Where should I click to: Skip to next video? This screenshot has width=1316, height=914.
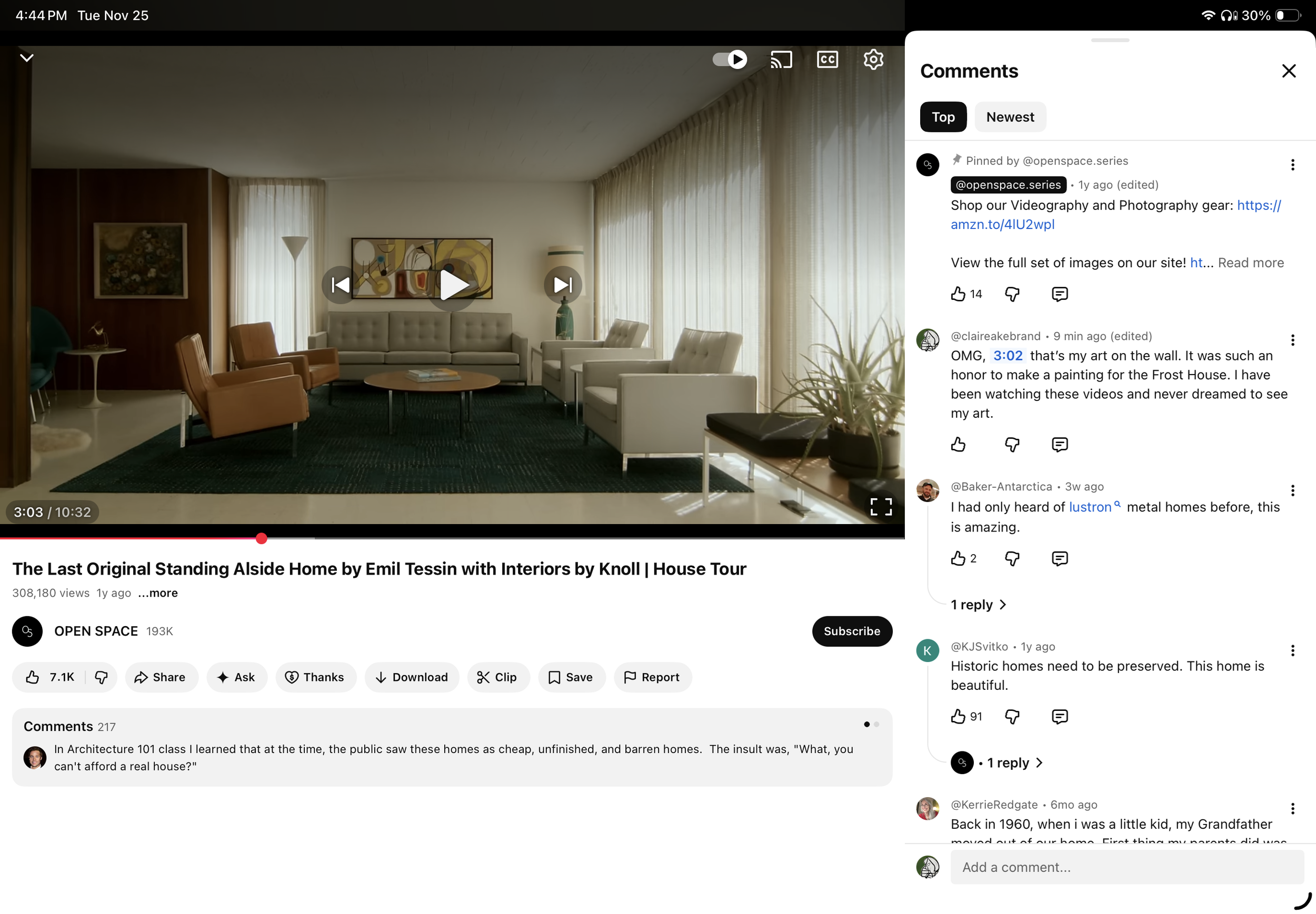point(563,285)
